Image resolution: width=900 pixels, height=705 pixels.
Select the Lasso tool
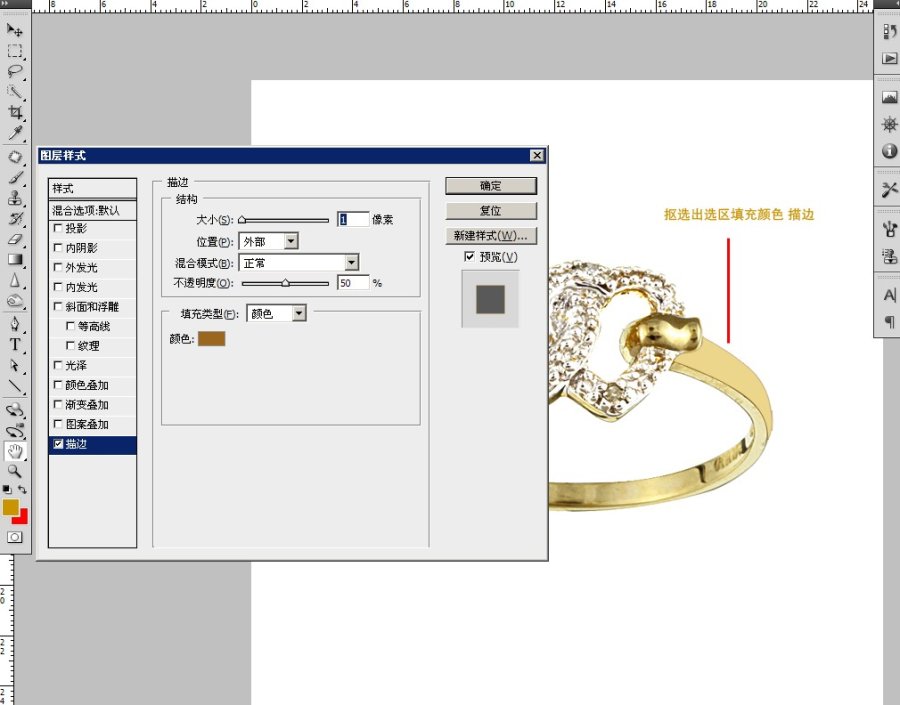(15, 71)
